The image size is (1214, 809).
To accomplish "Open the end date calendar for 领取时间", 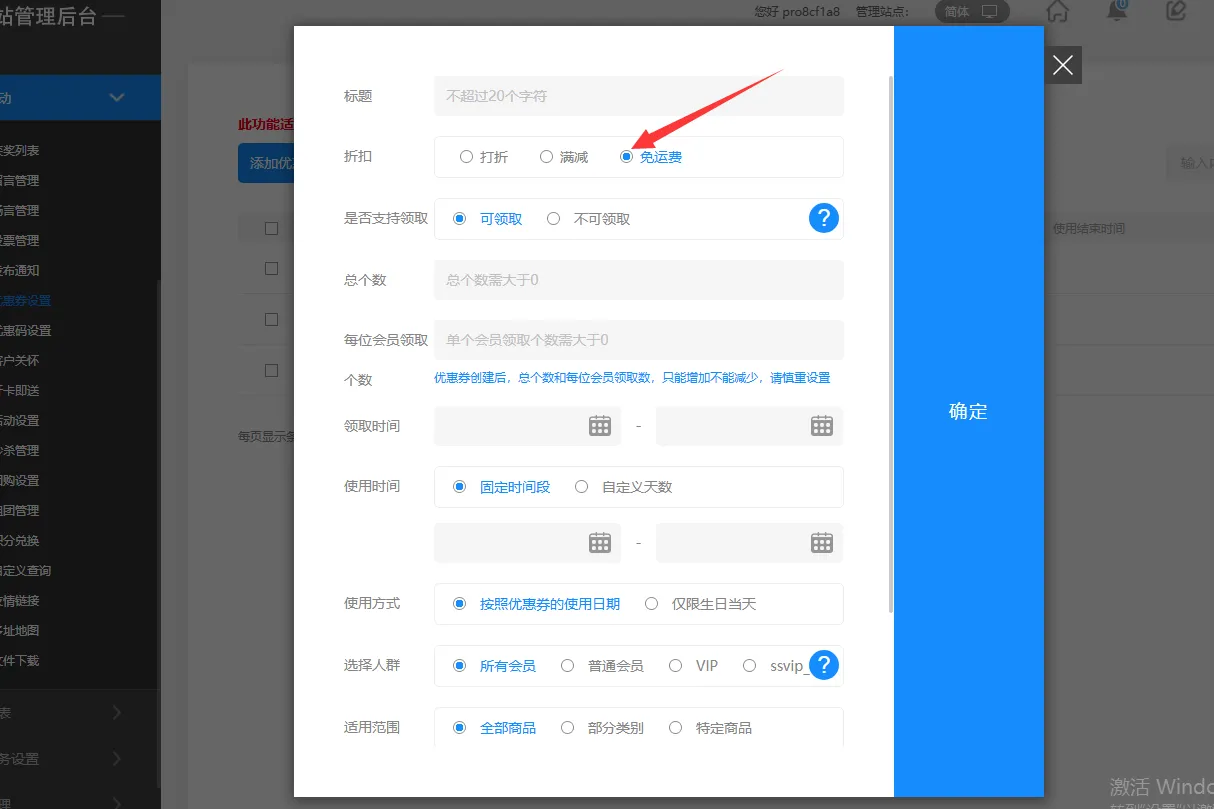I will point(822,426).
